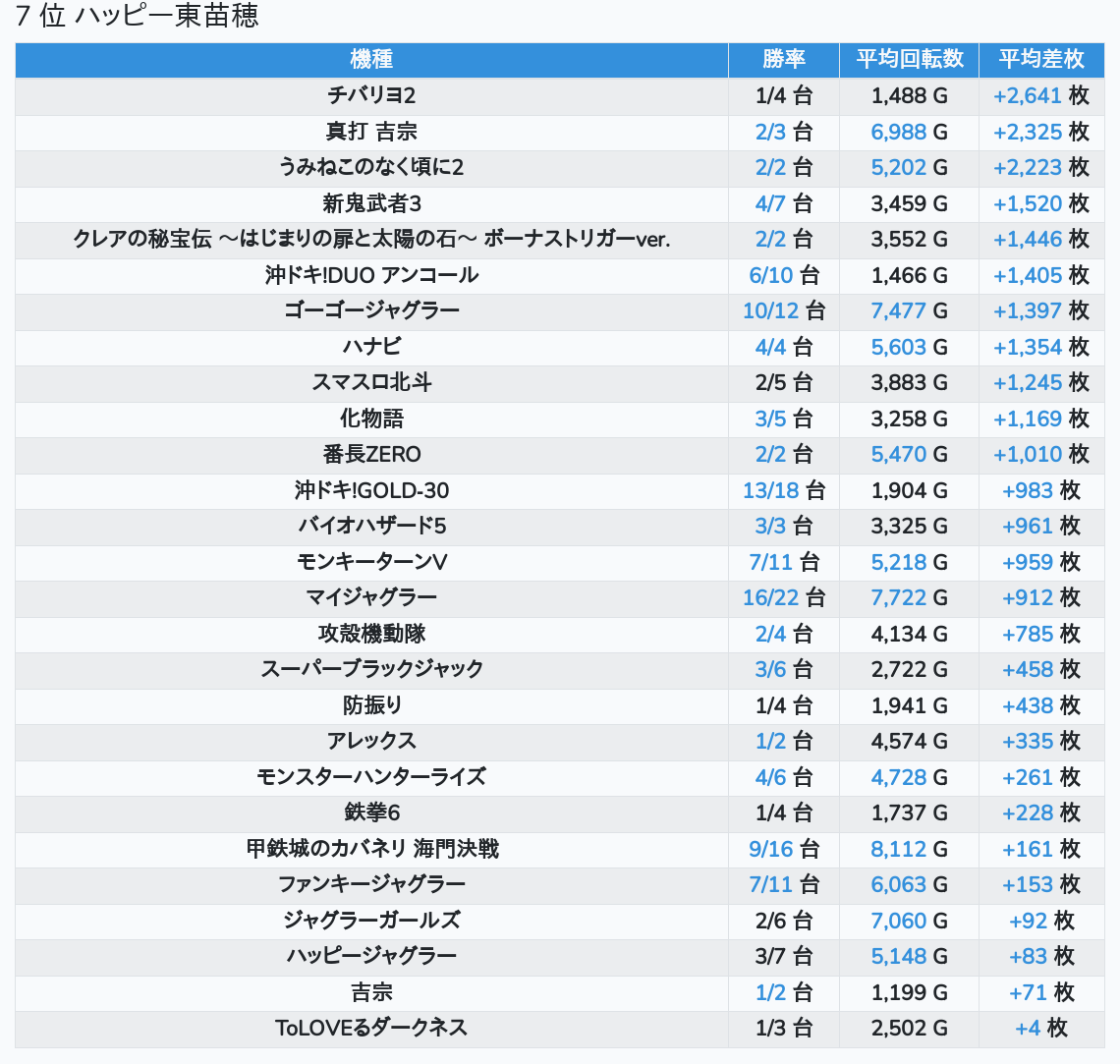Screen dimensions: 1120x1064
Task: Open the +83 value for ハッピージャグラー
Action: [1028, 957]
